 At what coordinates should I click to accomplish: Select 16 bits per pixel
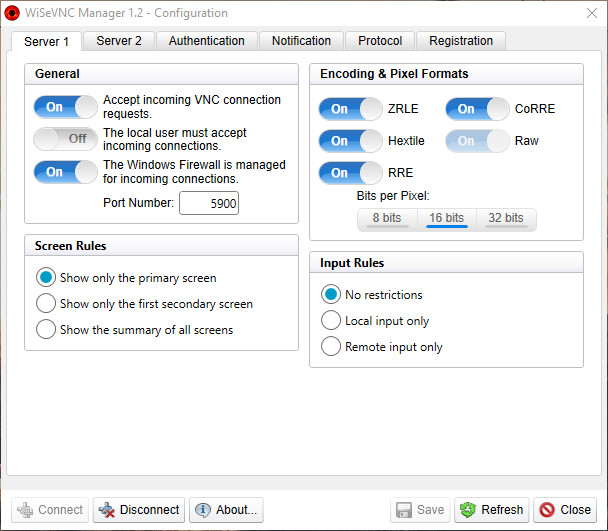click(447, 219)
